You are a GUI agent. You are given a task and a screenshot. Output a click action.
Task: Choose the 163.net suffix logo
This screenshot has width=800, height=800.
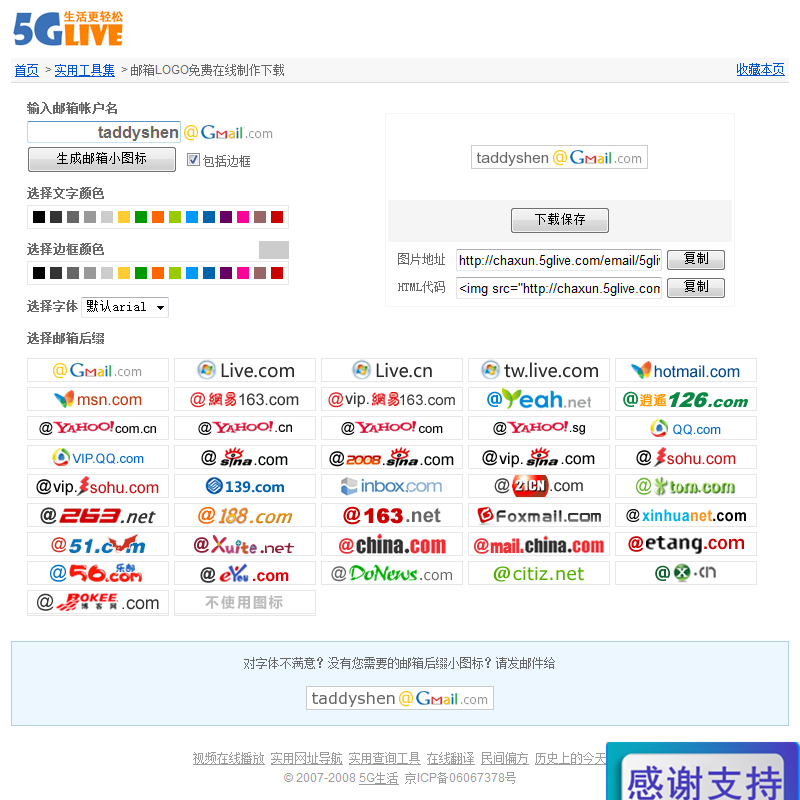392,516
